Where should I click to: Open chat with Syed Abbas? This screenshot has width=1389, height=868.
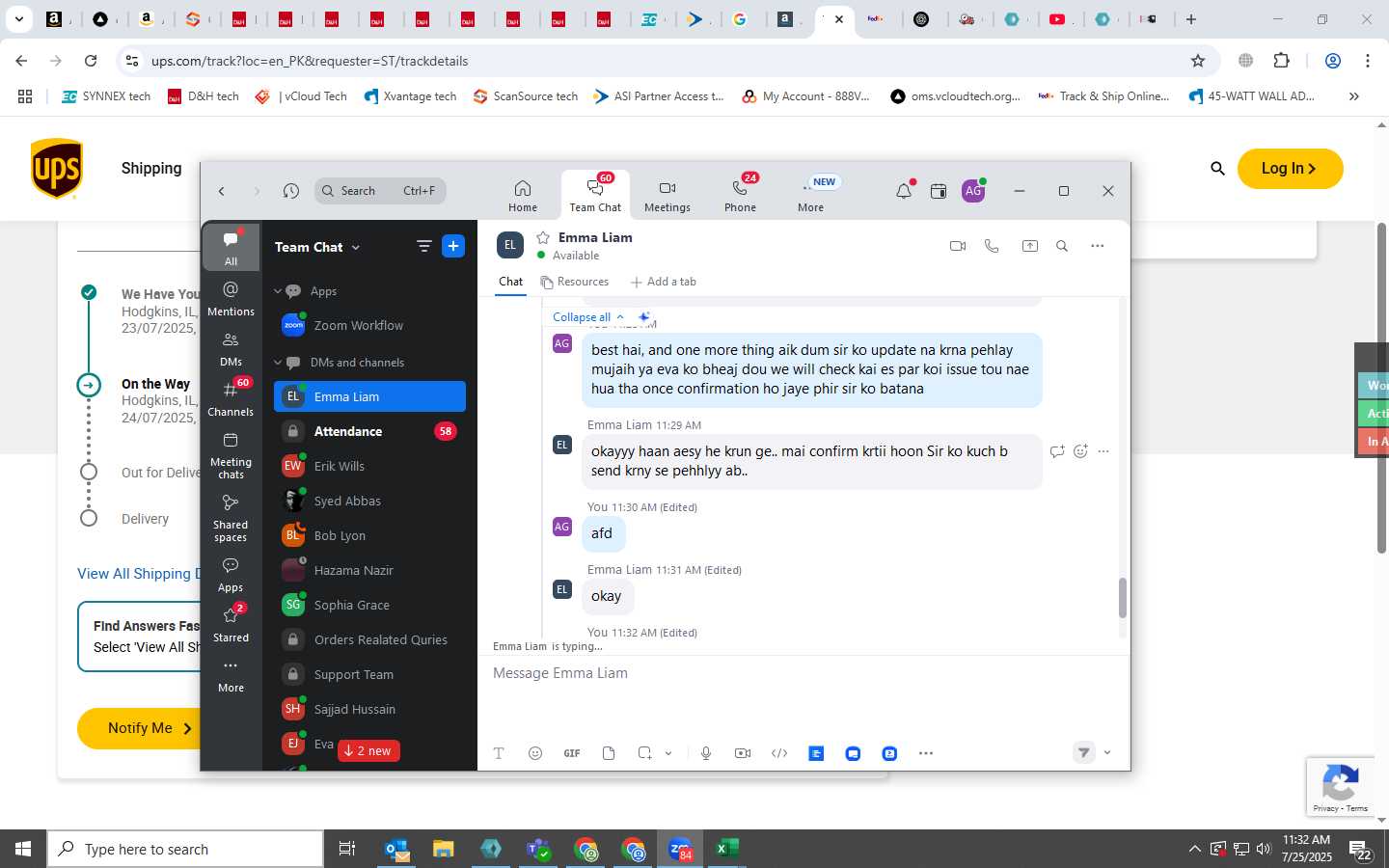[x=369, y=501]
